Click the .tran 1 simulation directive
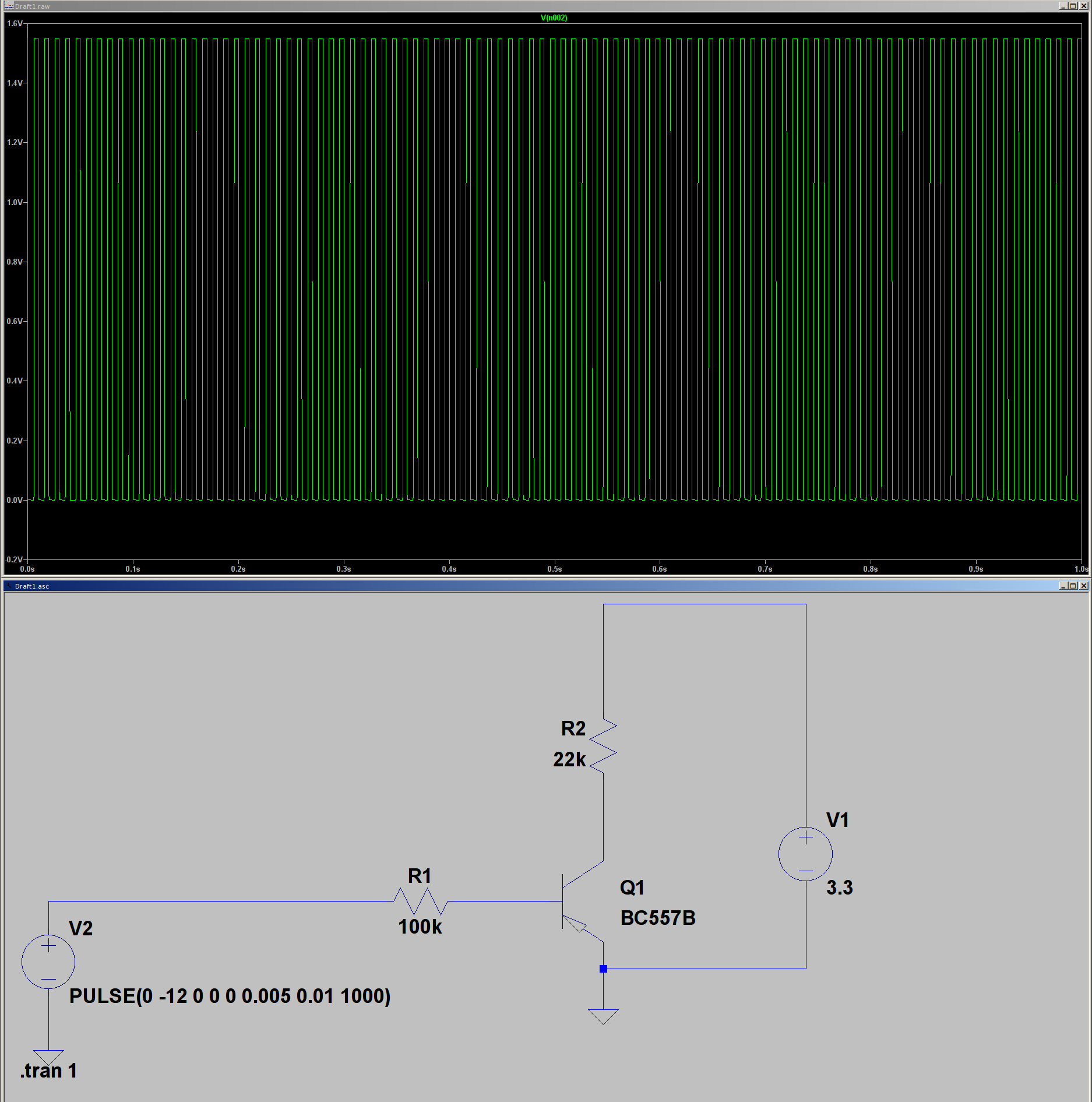 coord(49,1071)
